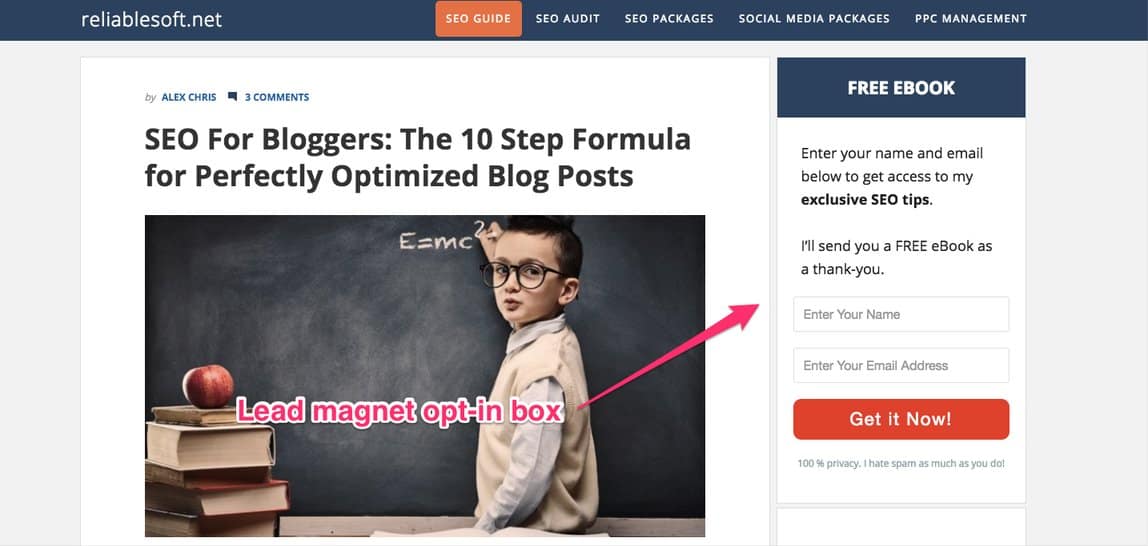Click the Lead magnet opt-in box label

(400, 412)
